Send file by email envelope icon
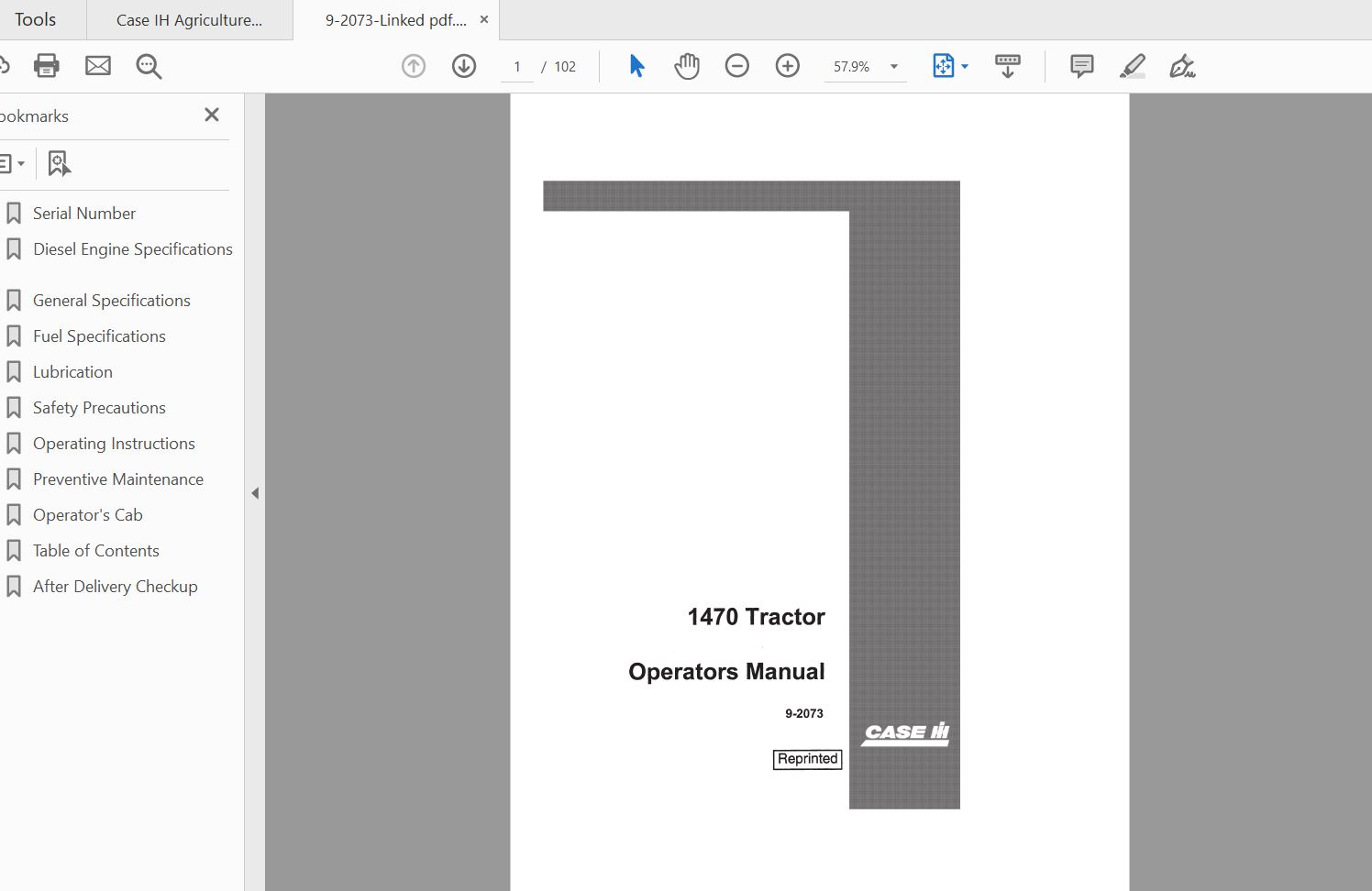The height and width of the screenshot is (891, 1372). pos(98,66)
